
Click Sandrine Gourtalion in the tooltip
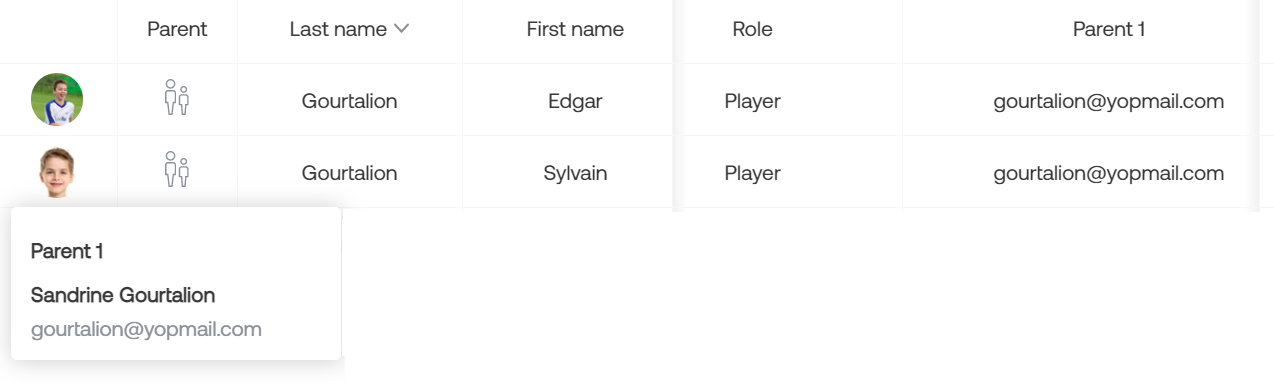123,295
